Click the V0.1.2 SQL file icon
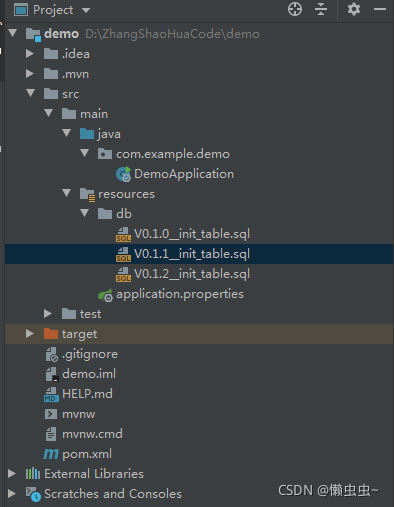The width and height of the screenshot is (394, 507). [x=123, y=274]
